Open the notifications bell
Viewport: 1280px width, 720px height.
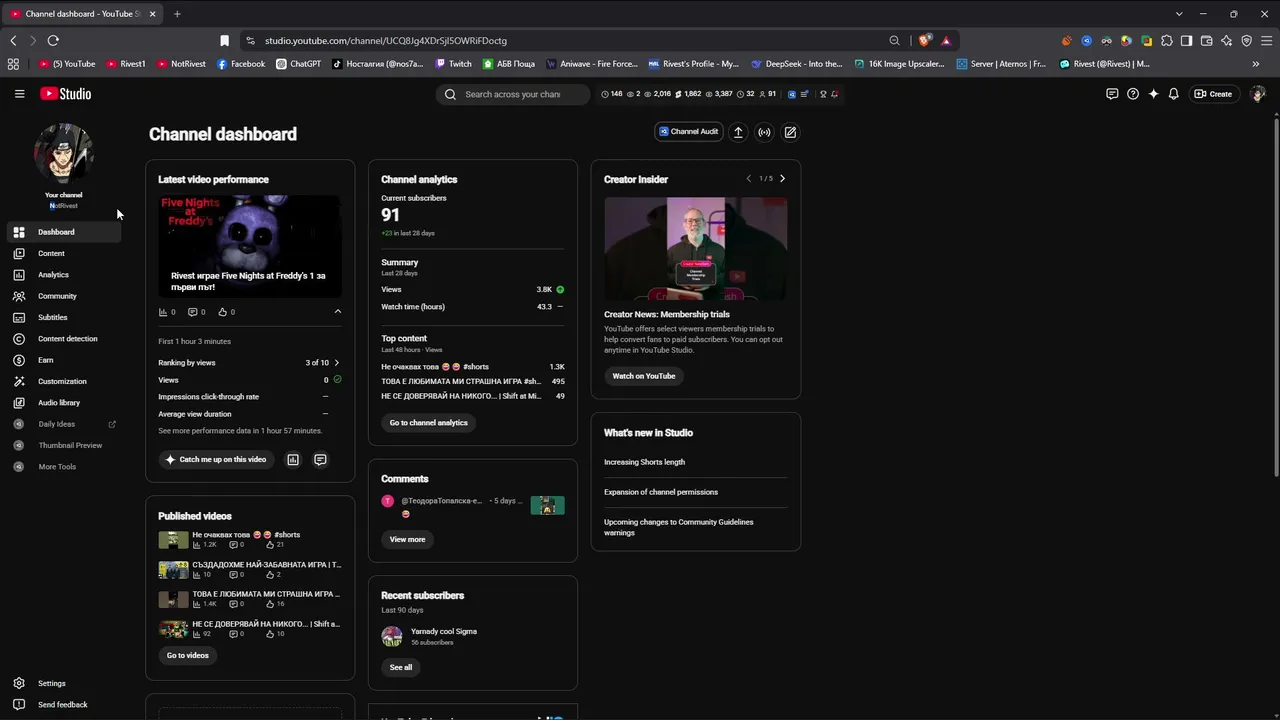(x=1174, y=94)
